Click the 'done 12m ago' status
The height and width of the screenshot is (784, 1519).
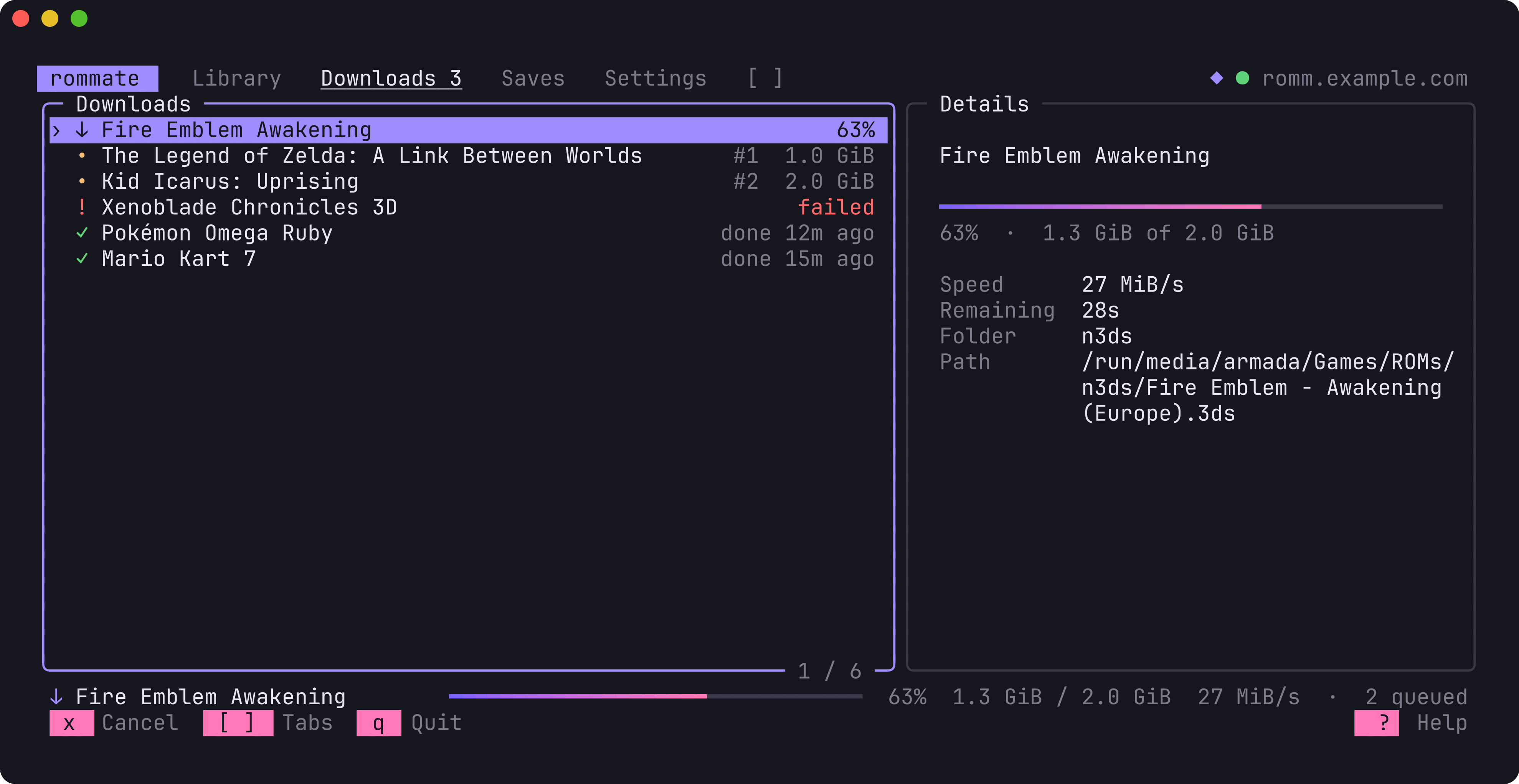coord(797,233)
